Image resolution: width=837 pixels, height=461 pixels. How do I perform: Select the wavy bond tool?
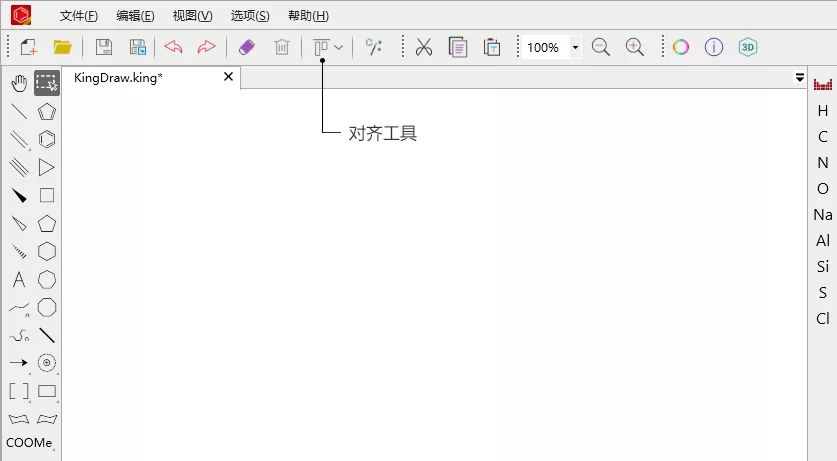pos(19,336)
